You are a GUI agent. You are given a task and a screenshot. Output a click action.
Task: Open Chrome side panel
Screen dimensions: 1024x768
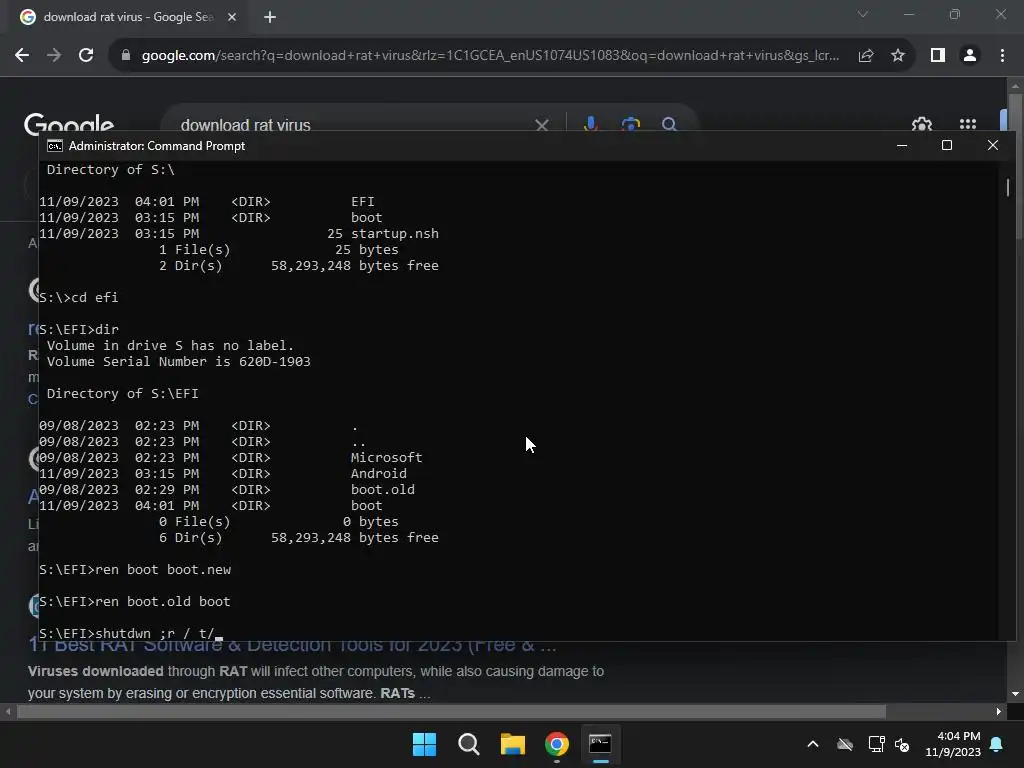point(938,56)
